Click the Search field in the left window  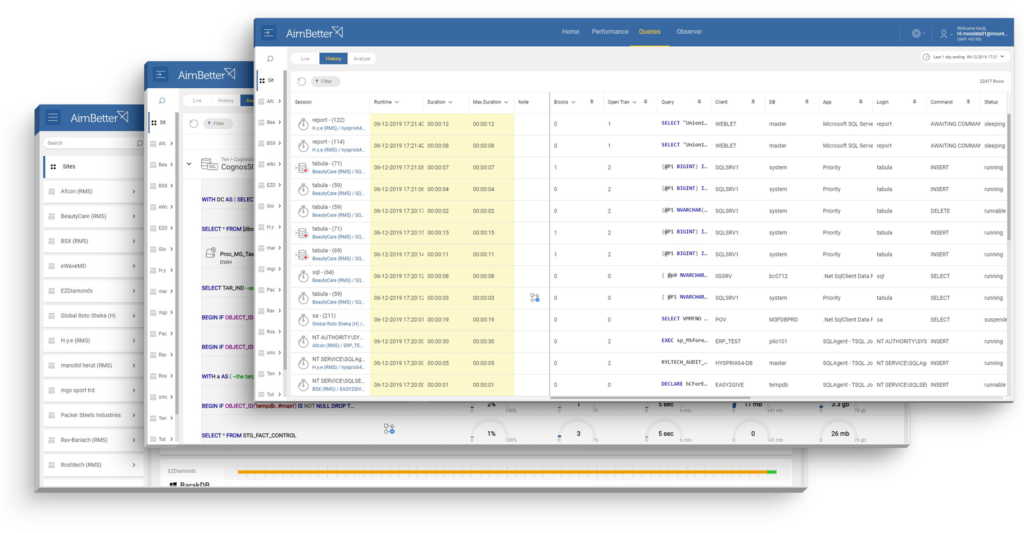[93, 143]
